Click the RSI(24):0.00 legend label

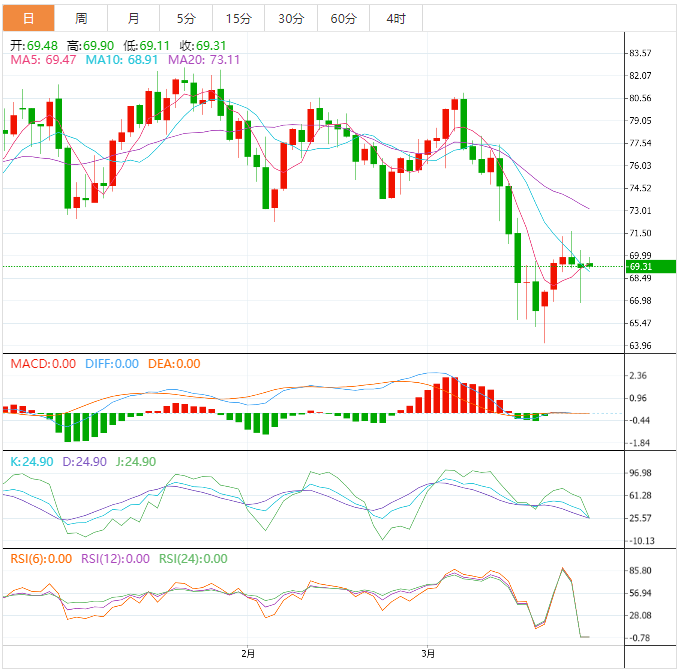(193, 559)
